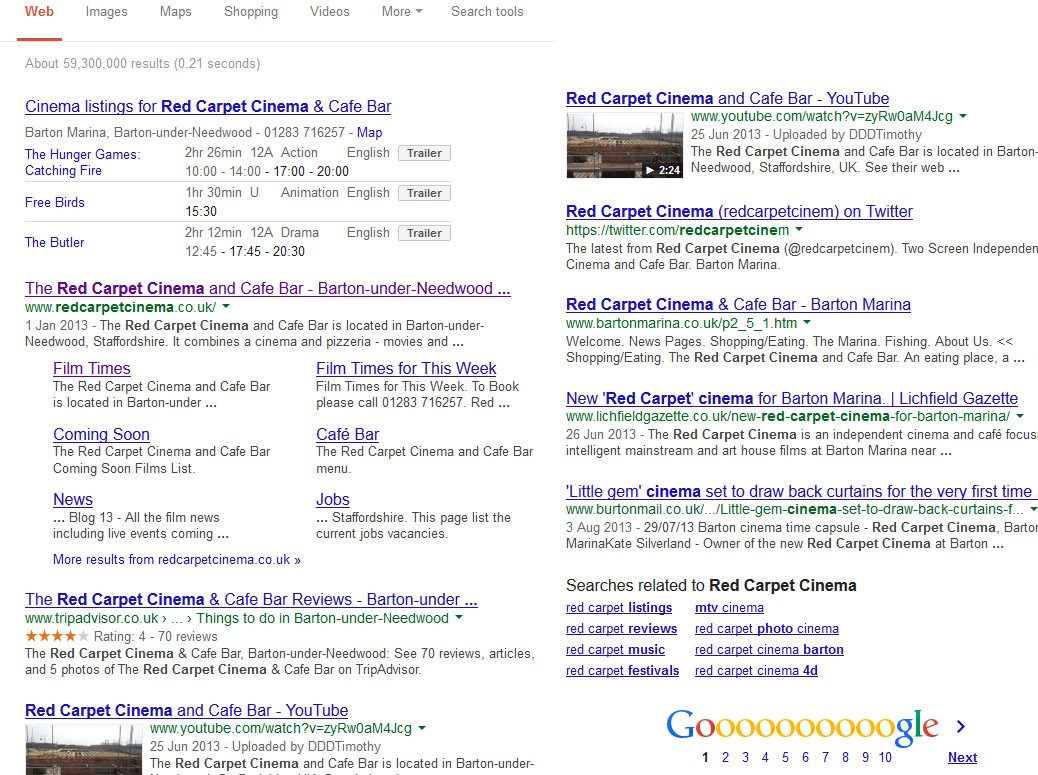Open the Lichfield Gazette result
This screenshot has height=775, width=1038.
(792, 398)
